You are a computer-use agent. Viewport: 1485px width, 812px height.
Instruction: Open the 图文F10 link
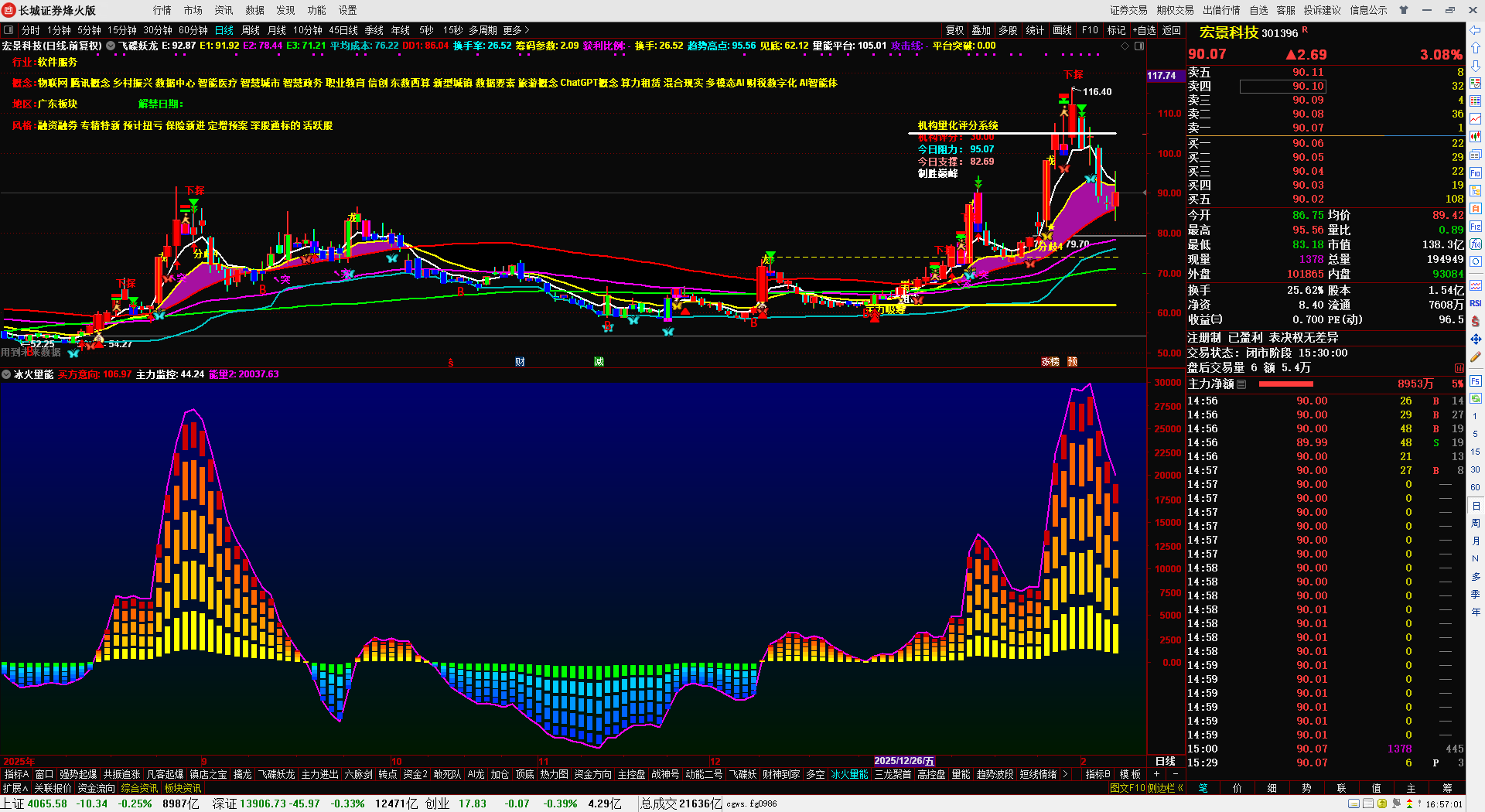pos(1128,788)
